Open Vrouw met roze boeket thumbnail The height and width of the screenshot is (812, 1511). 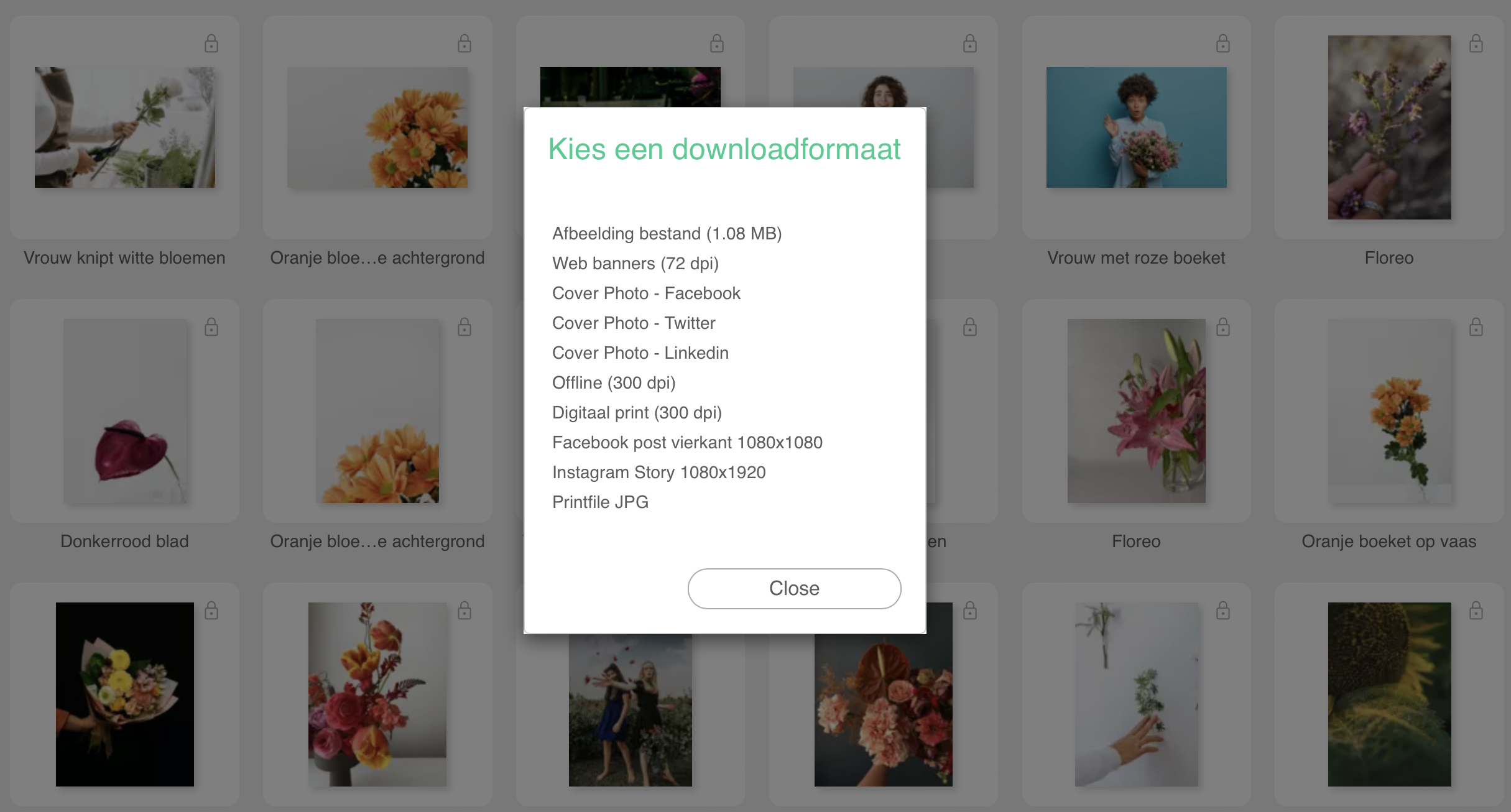tap(1137, 127)
